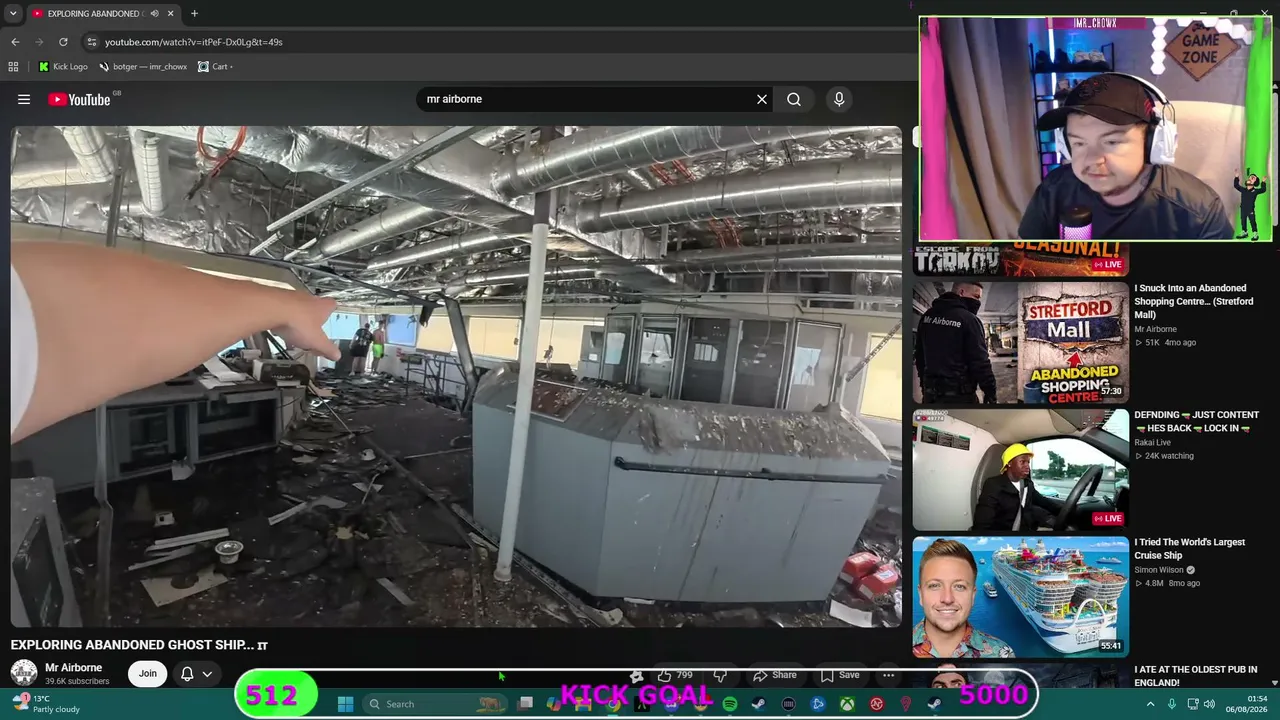1280x720 pixels.
Task: Click '4.8M 8mo ago' video metadata
Action: pos(1166,583)
